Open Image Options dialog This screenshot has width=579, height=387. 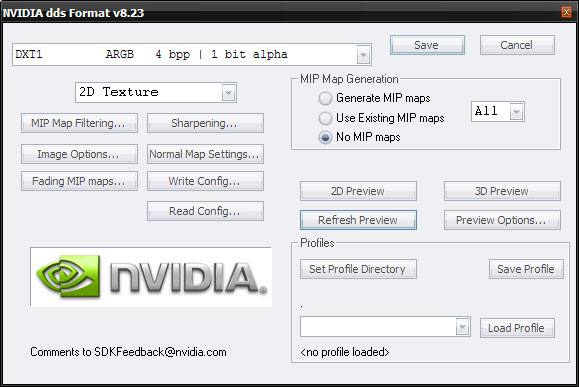pyautogui.click(x=79, y=154)
